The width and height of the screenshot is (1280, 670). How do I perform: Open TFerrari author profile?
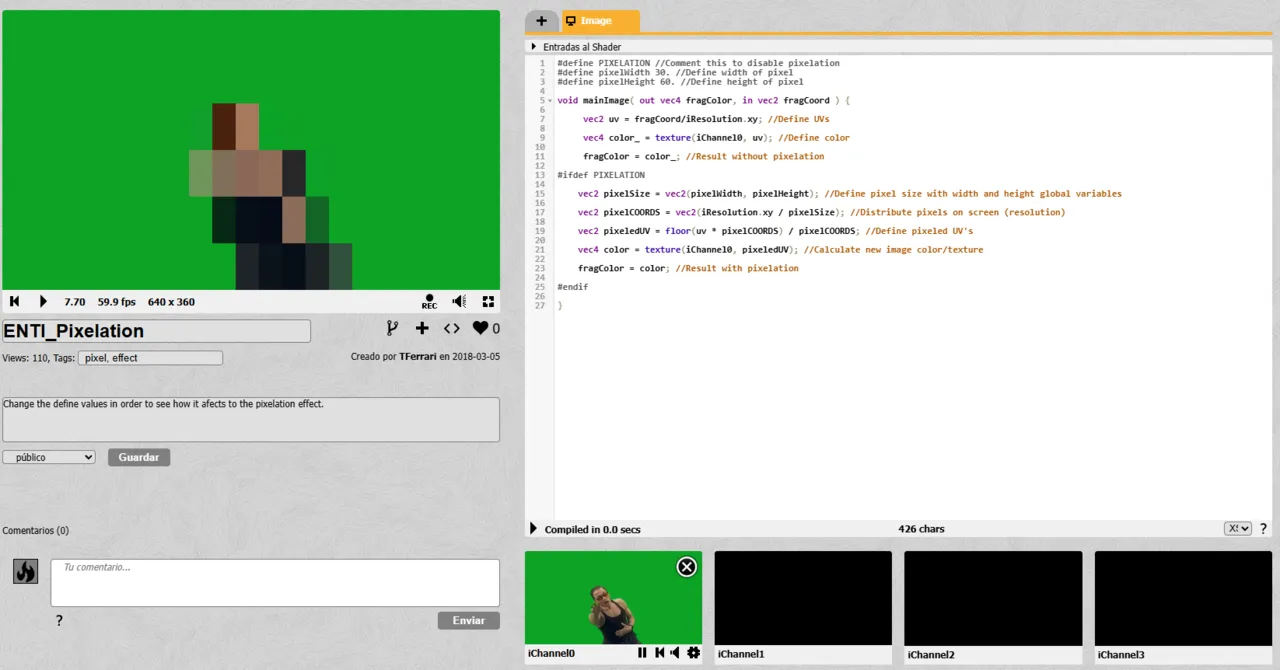(x=417, y=357)
